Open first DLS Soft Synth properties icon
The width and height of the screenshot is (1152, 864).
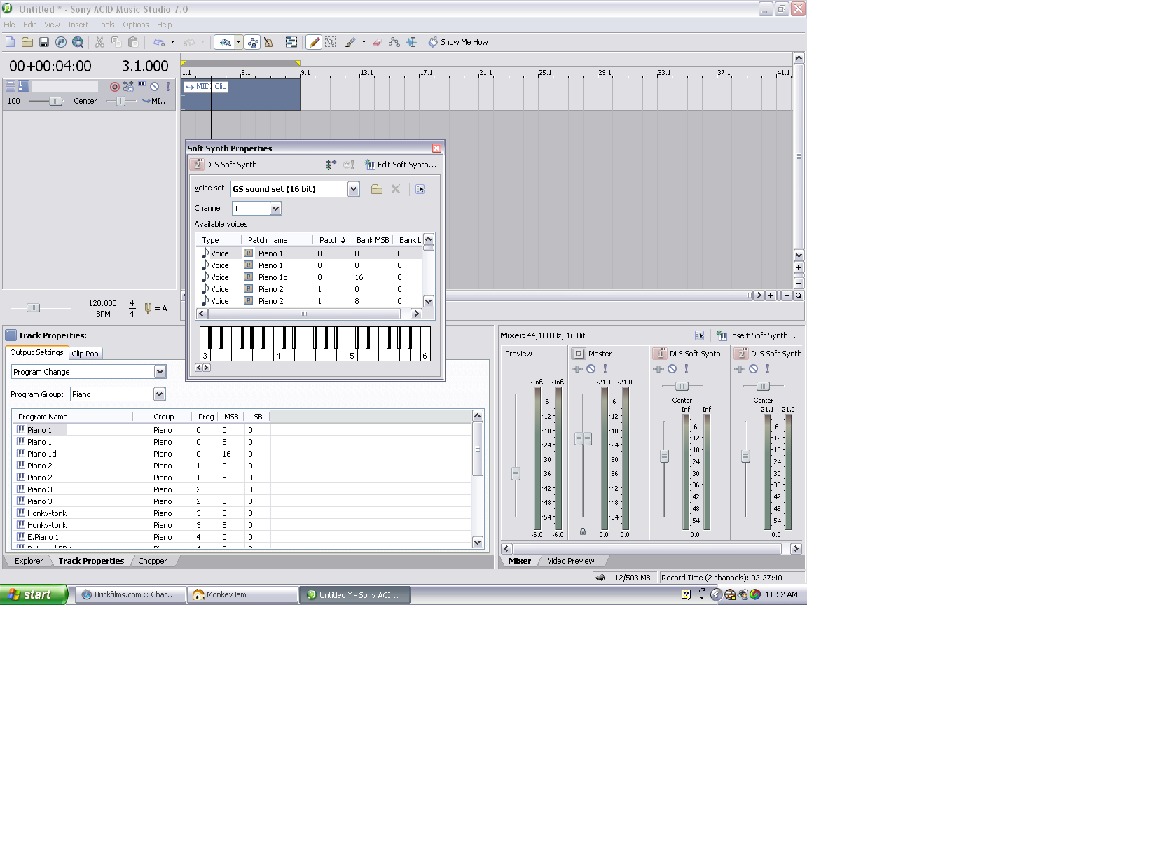(660, 353)
